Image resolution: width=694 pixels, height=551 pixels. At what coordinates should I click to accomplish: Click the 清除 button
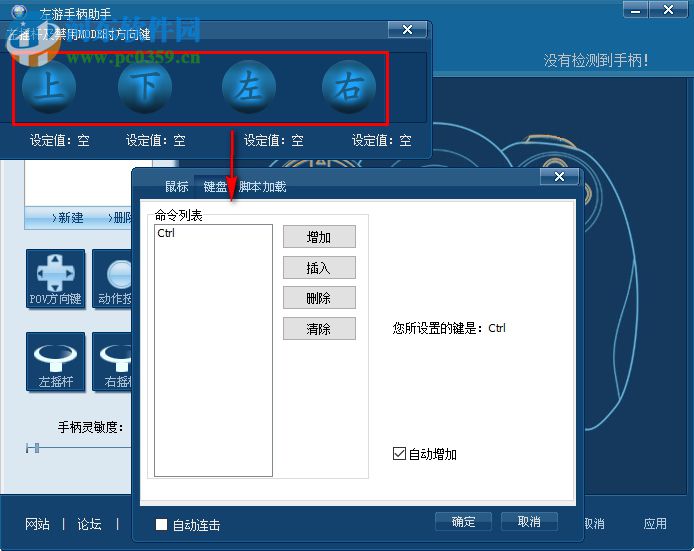pos(319,329)
